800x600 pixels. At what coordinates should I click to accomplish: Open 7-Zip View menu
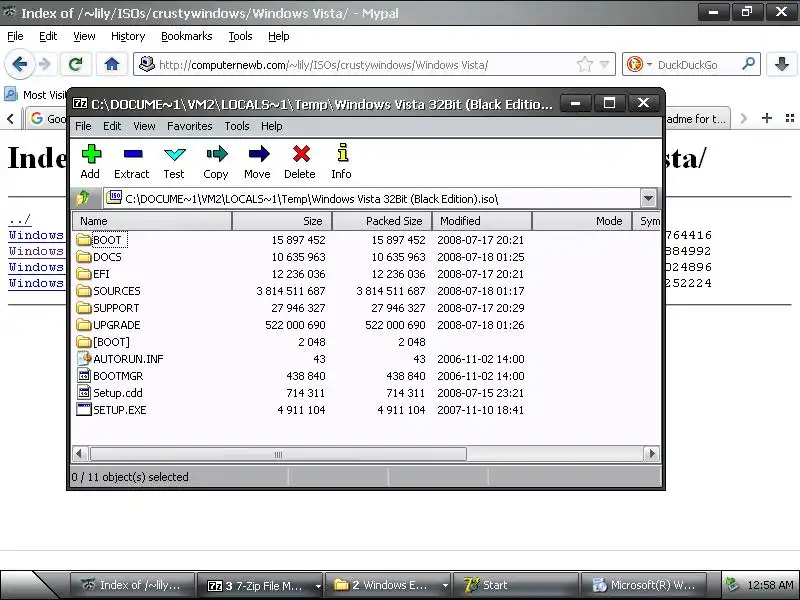144,126
